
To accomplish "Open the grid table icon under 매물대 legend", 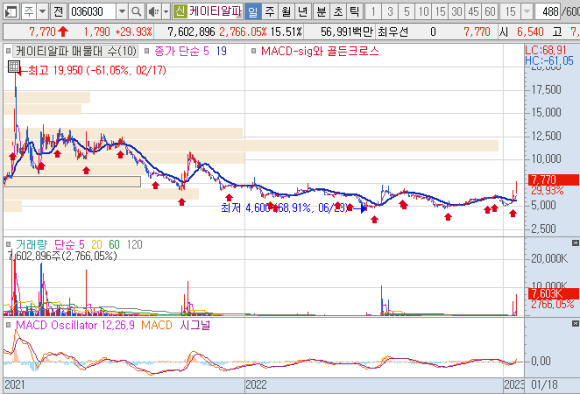I will pyautogui.click(x=14, y=67).
